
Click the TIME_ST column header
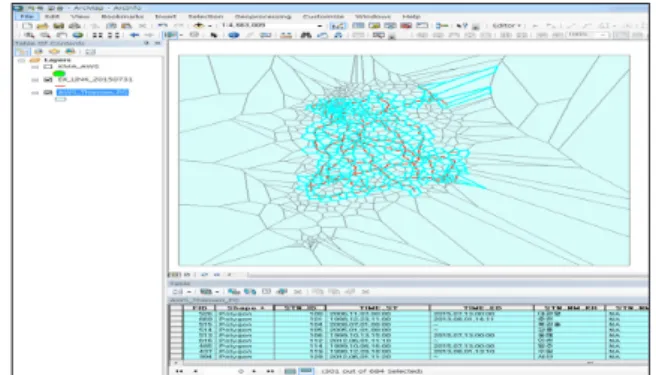click(x=378, y=308)
